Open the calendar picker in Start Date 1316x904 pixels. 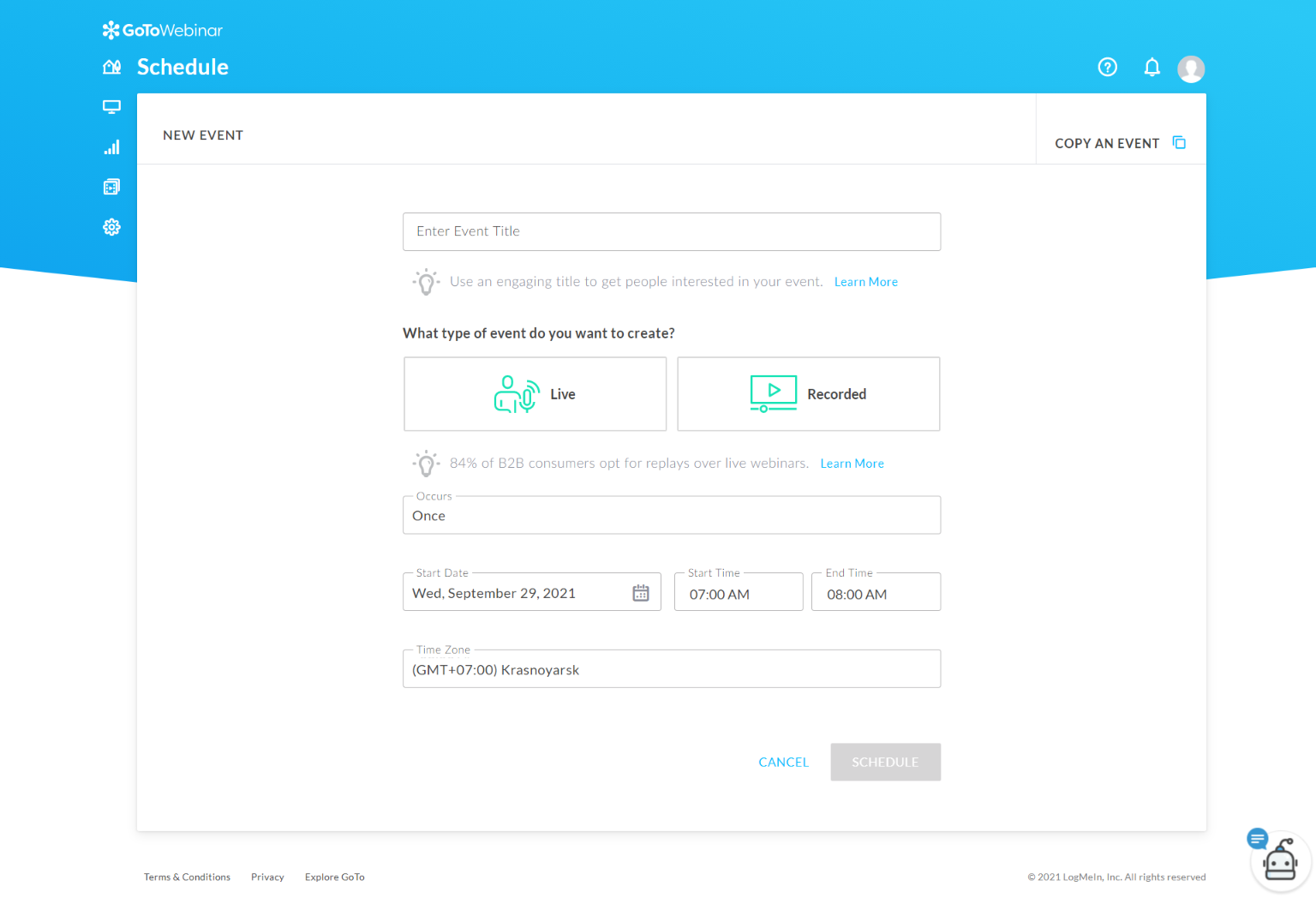(641, 593)
